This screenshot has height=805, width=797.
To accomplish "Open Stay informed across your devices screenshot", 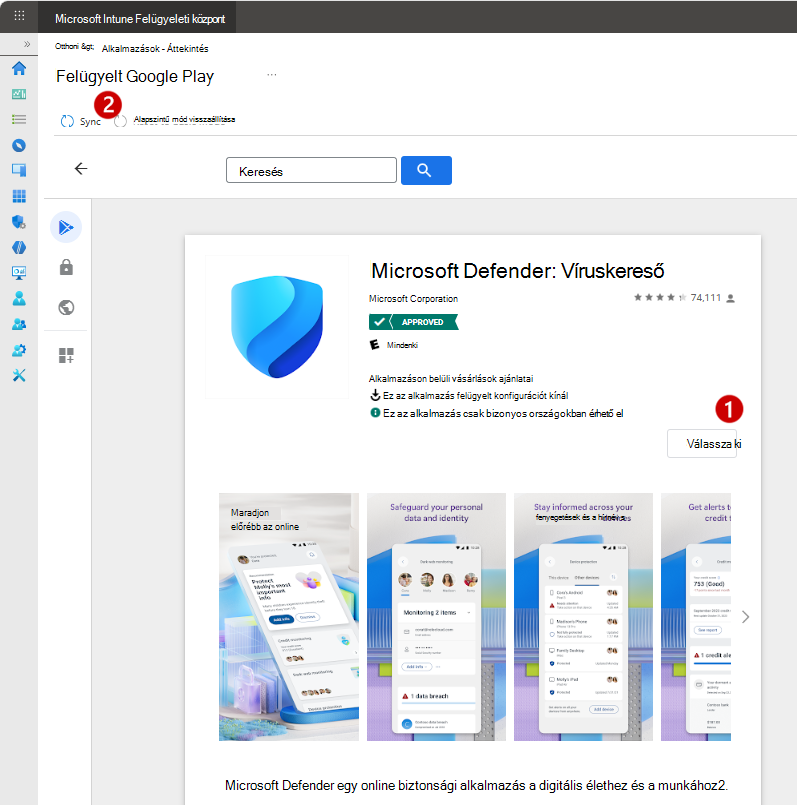I will point(583,617).
